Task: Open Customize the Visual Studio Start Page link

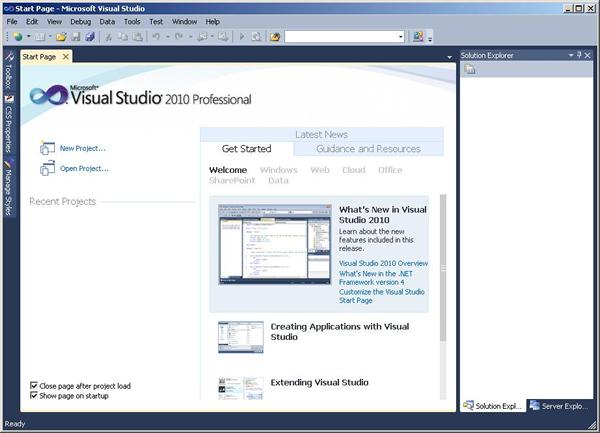Action: coord(382,296)
